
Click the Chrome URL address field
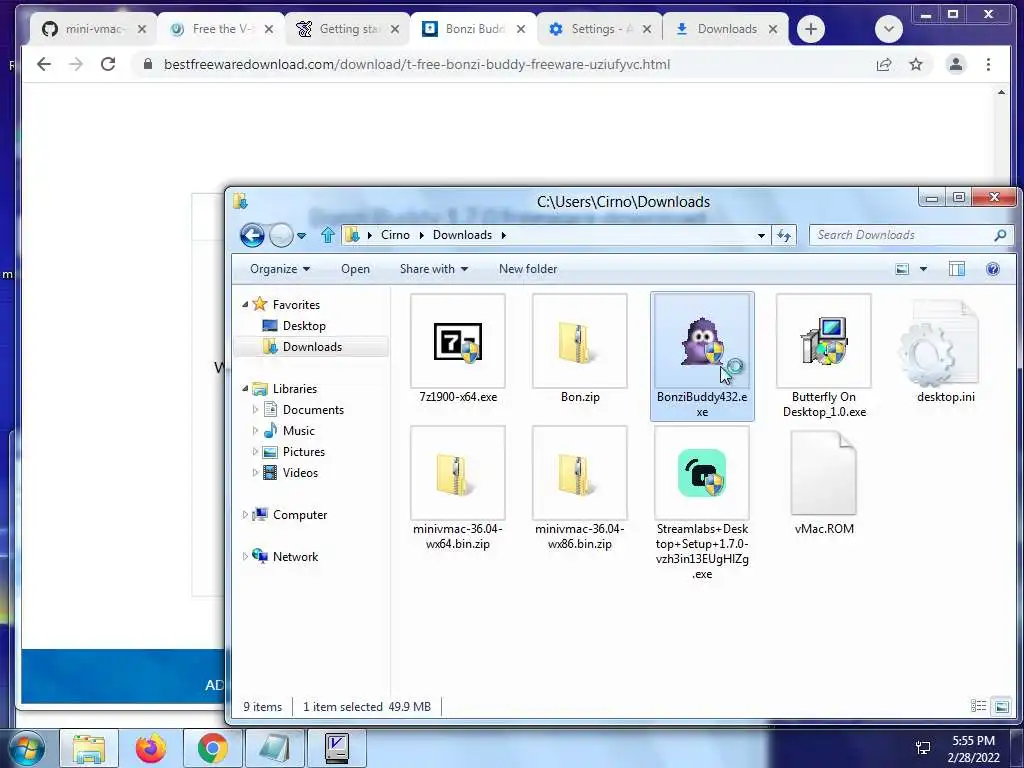tap(503, 64)
